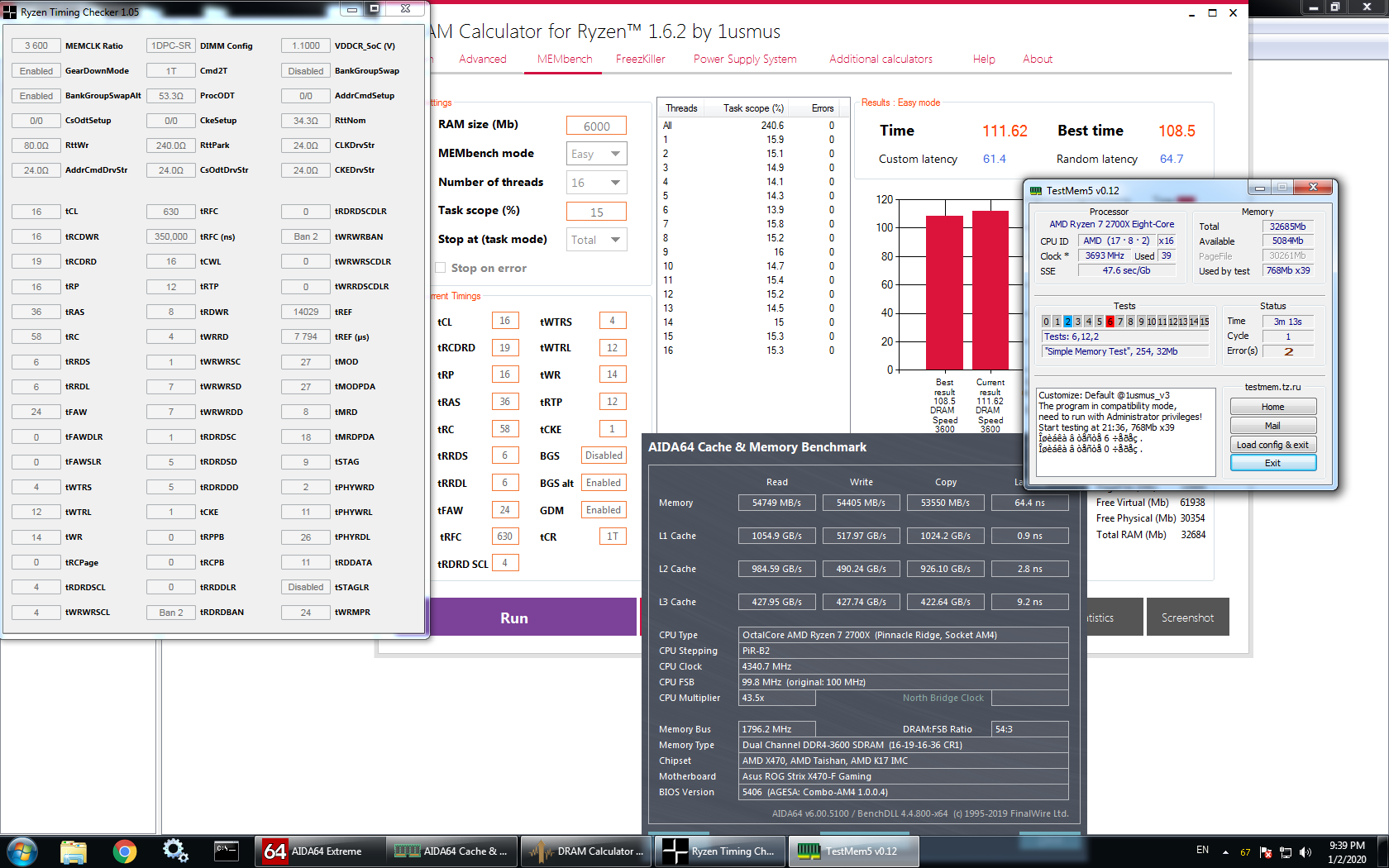Click AIDA64 Memory Write value 54405 MB/s
Screen dimensions: 1389x868
(x=861, y=503)
